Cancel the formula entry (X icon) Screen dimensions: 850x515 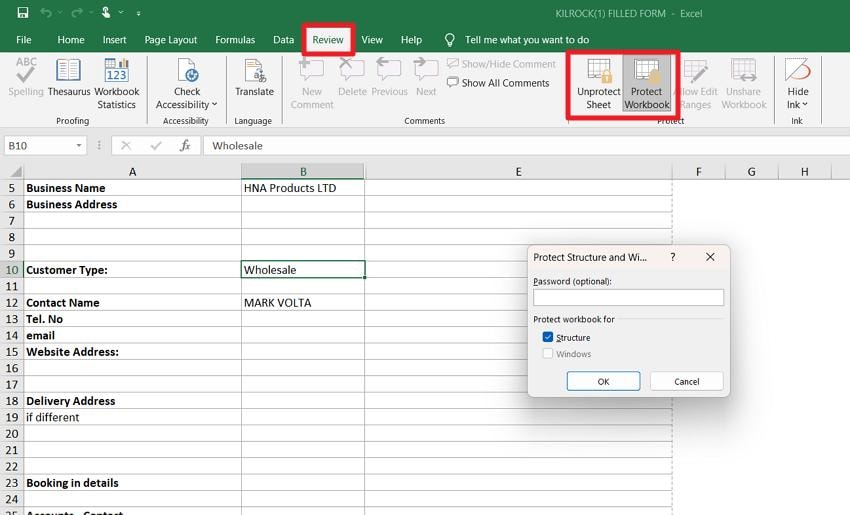(x=126, y=145)
